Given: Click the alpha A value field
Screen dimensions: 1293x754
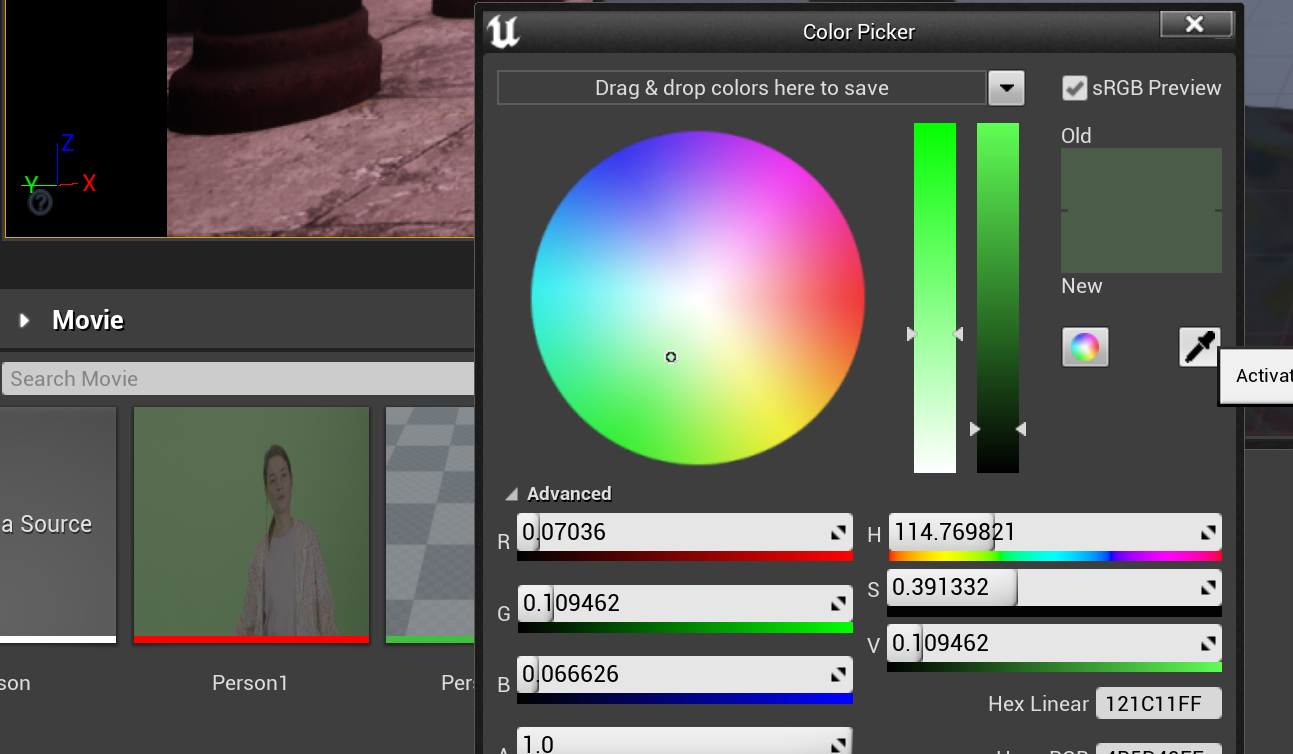Looking at the screenshot, I should coord(685,741).
